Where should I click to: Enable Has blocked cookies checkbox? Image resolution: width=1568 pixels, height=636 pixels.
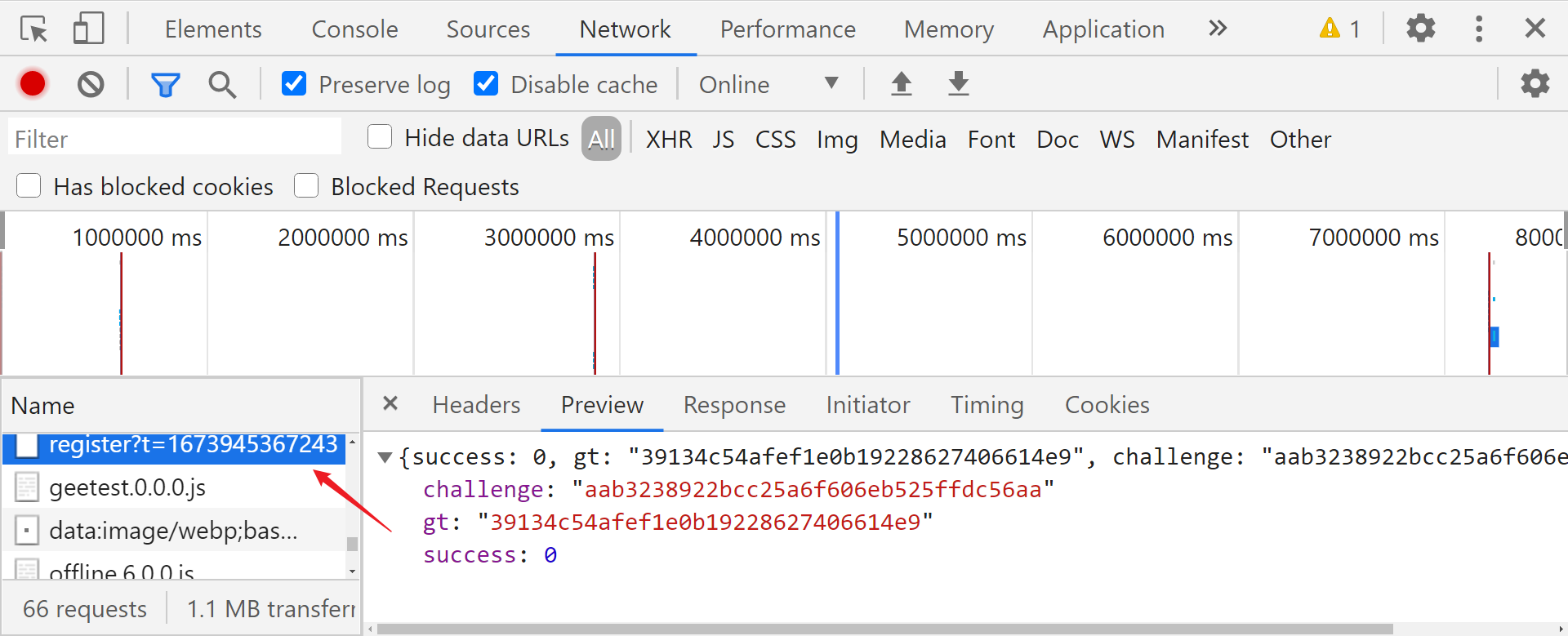[x=29, y=185]
